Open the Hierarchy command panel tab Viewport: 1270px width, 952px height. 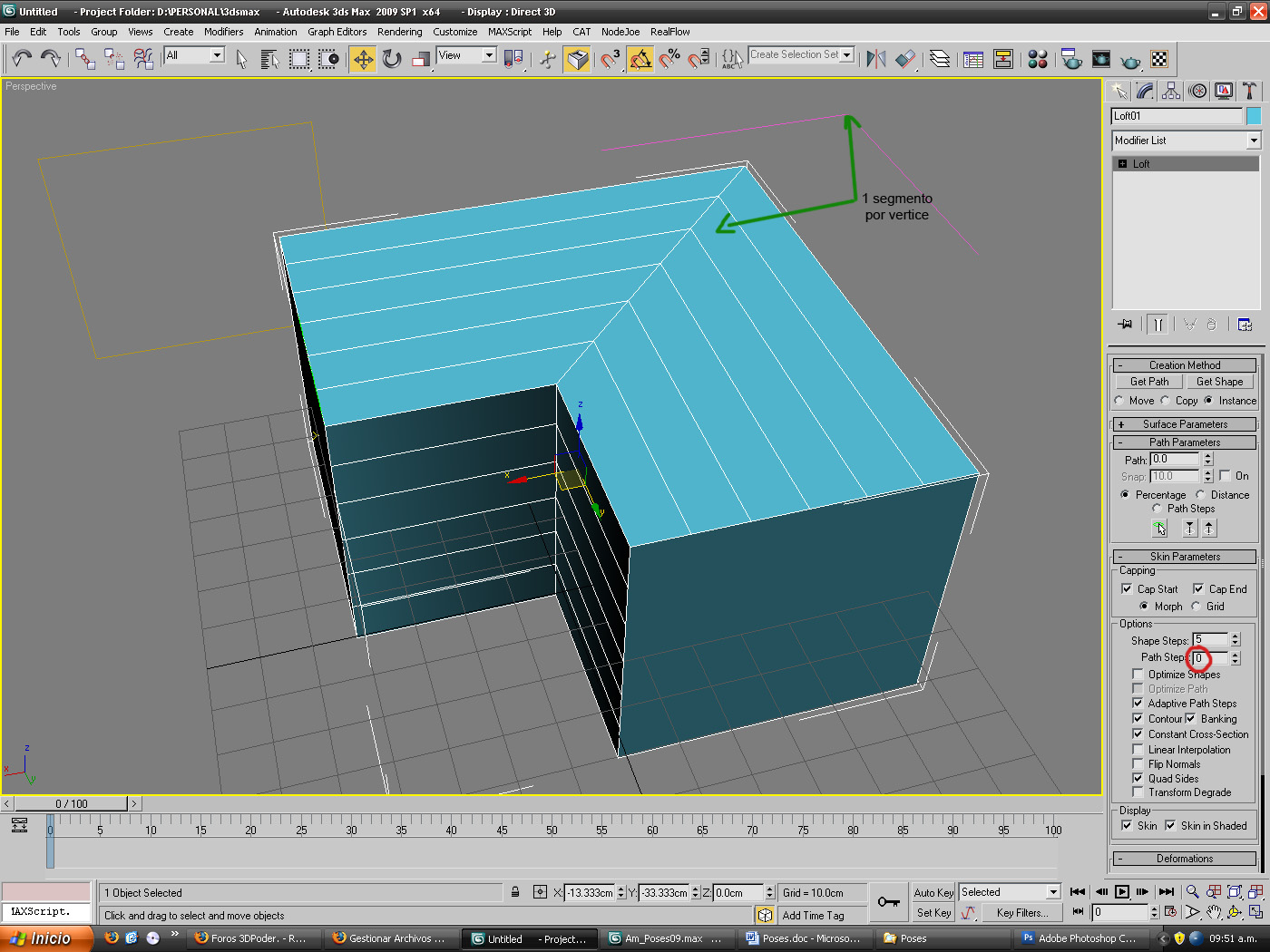click(1171, 91)
